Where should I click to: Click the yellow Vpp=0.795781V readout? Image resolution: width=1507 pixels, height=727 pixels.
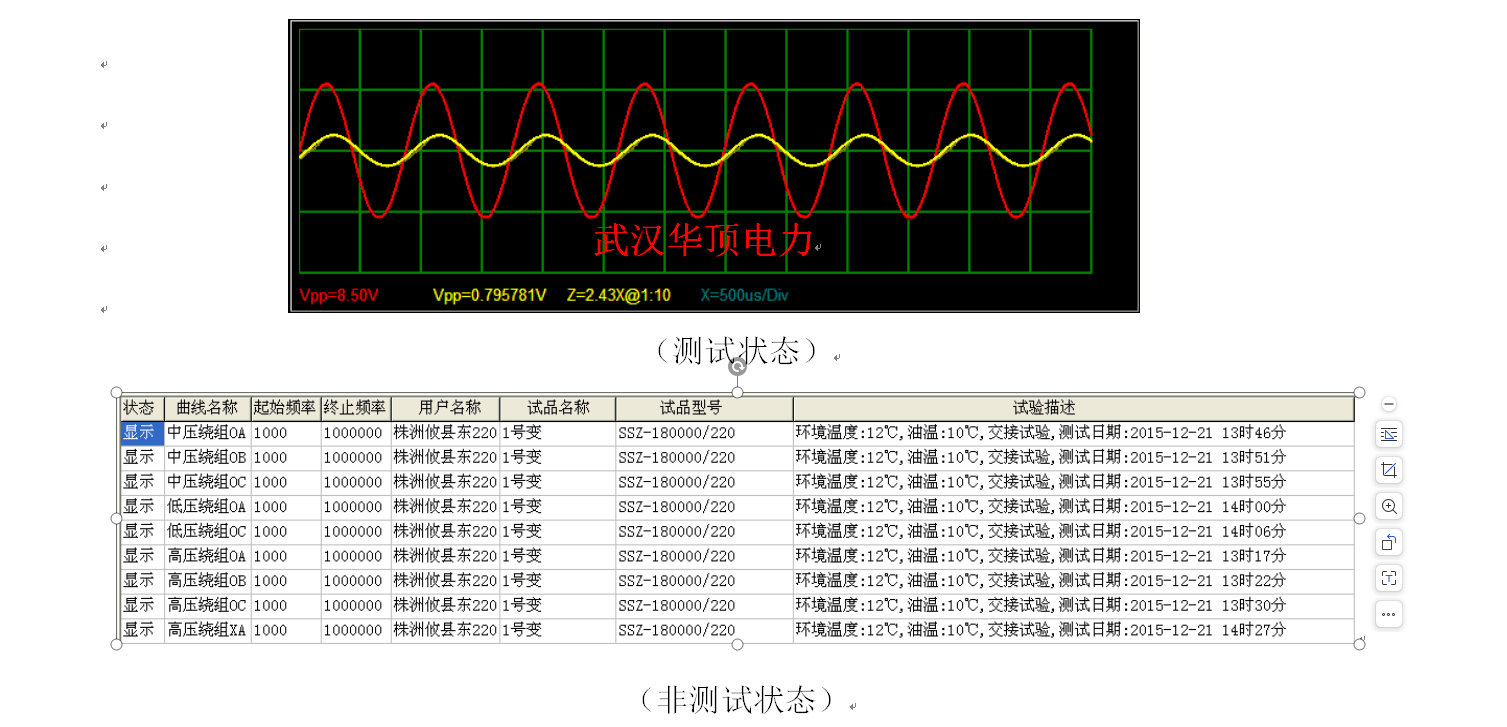tap(490, 295)
